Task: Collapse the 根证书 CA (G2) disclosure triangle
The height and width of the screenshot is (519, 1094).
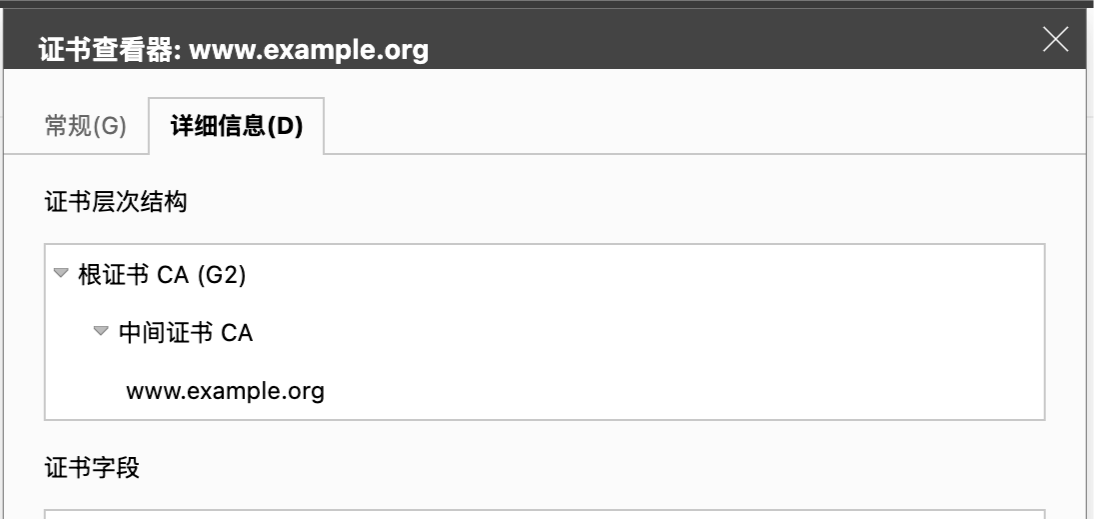Action: pyautogui.click(x=61, y=273)
